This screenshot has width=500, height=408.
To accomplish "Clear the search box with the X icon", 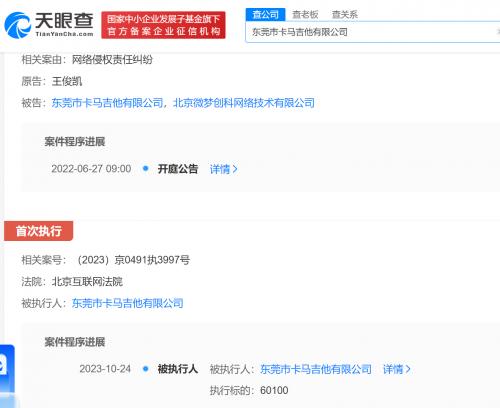I will [498, 32].
